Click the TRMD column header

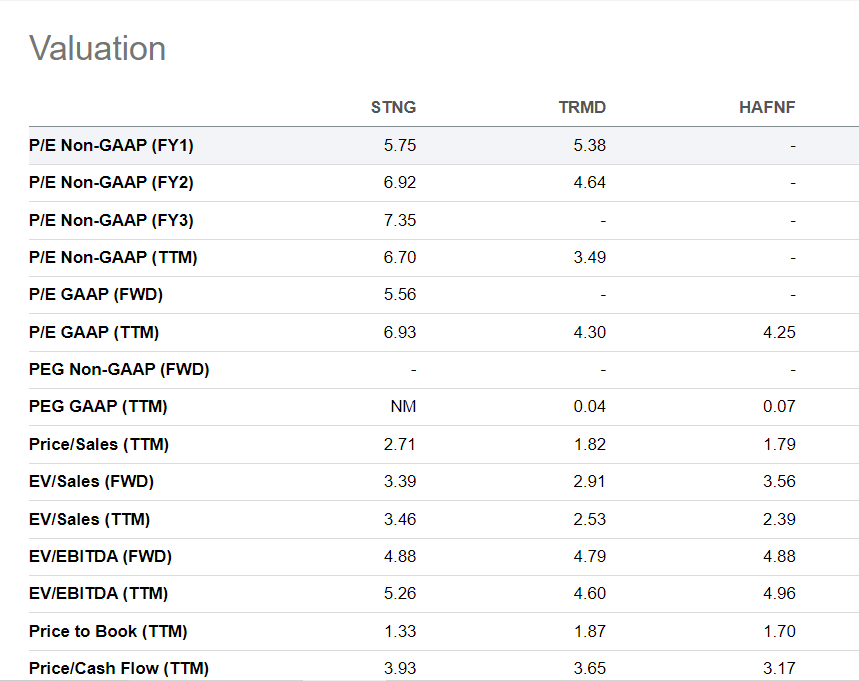582,108
